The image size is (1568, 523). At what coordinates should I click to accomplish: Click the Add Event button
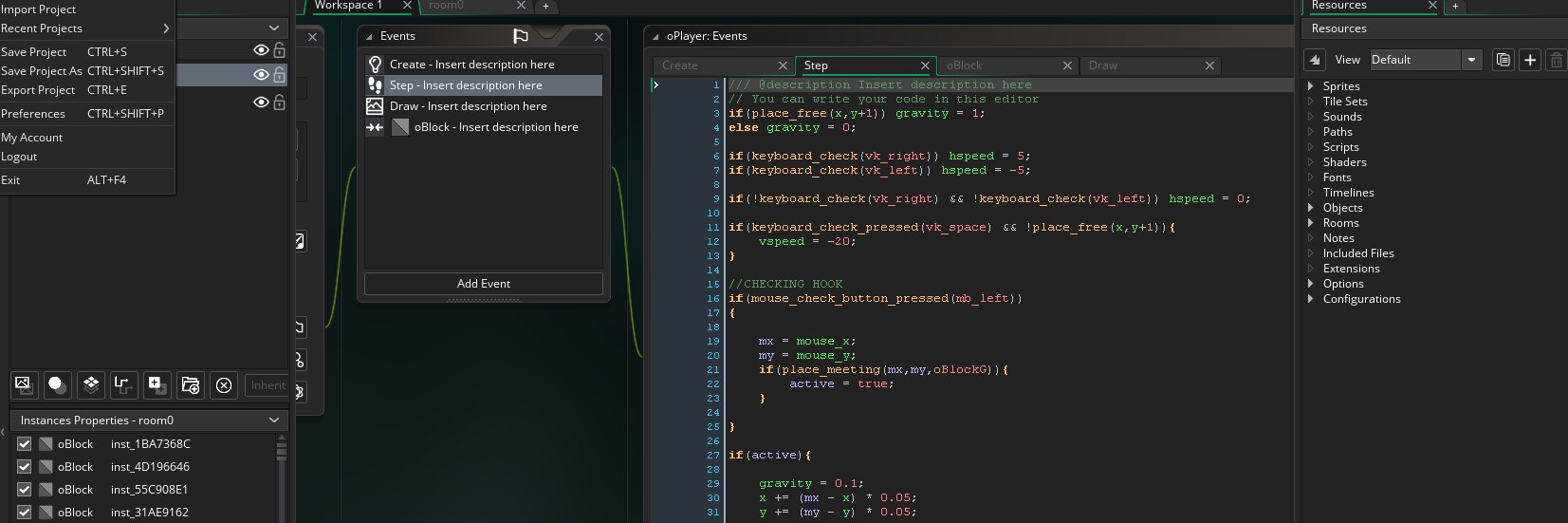(x=484, y=283)
